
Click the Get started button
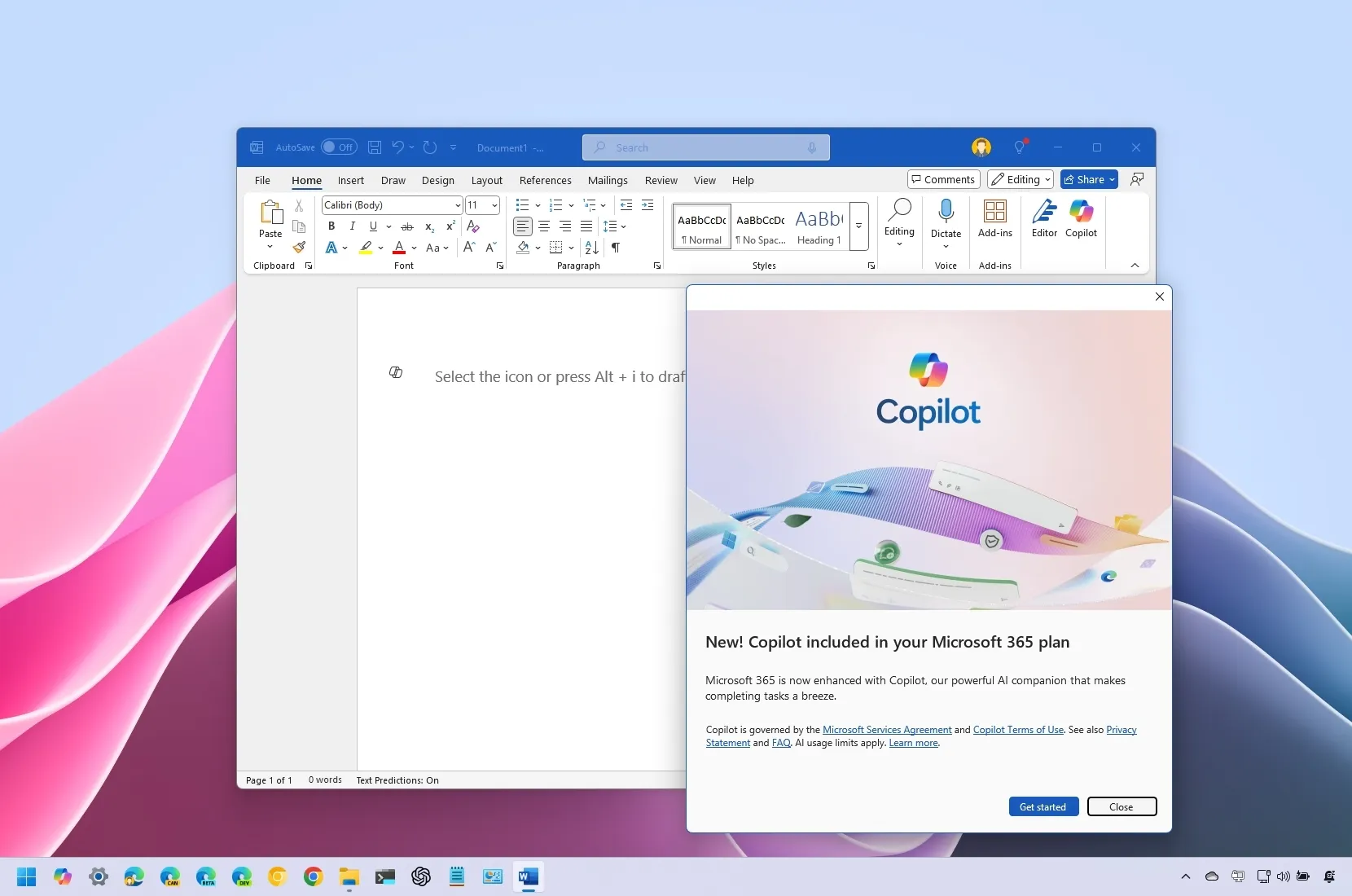point(1043,806)
